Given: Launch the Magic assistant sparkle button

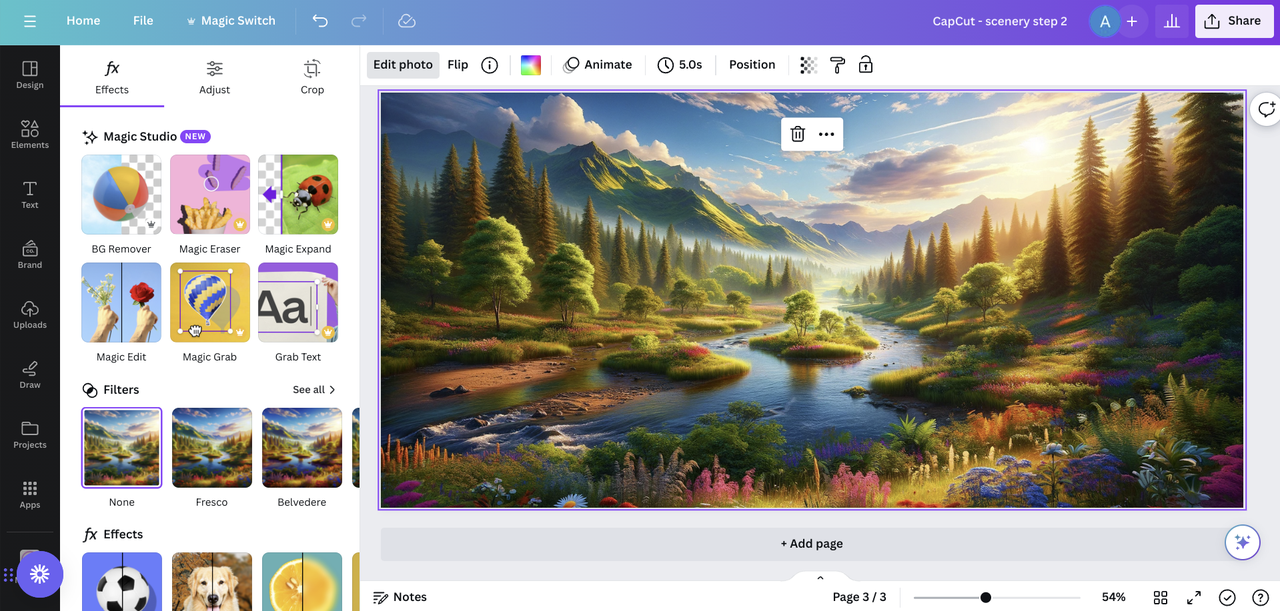Looking at the screenshot, I should tap(1242, 542).
